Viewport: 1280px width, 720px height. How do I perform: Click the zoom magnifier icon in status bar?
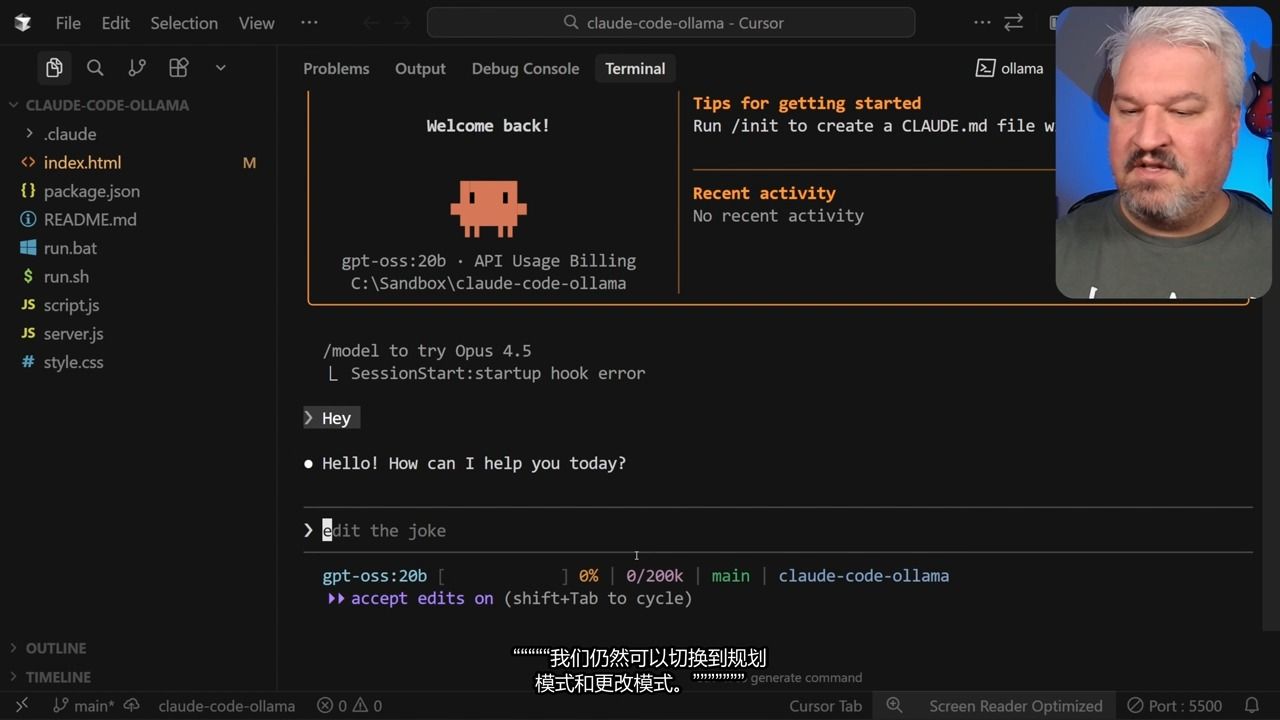tap(894, 706)
